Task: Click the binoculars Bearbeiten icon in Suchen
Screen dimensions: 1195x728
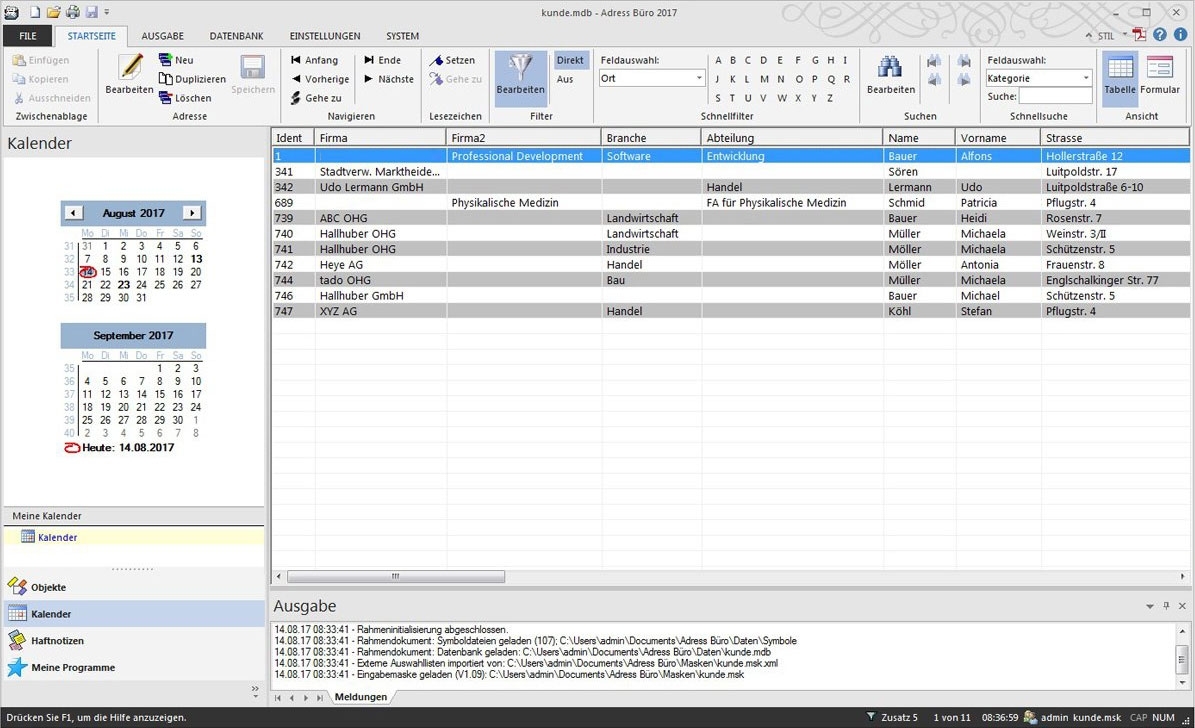Action: pyautogui.click(x=890, y=68)
